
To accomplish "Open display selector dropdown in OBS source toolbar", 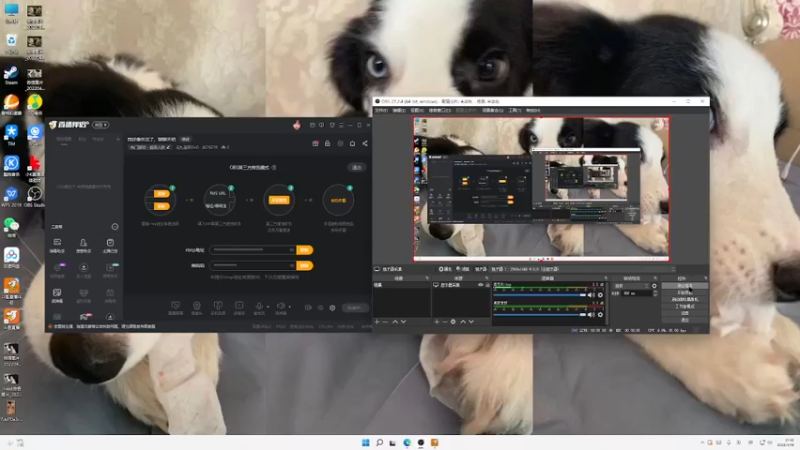I will 582,269.
